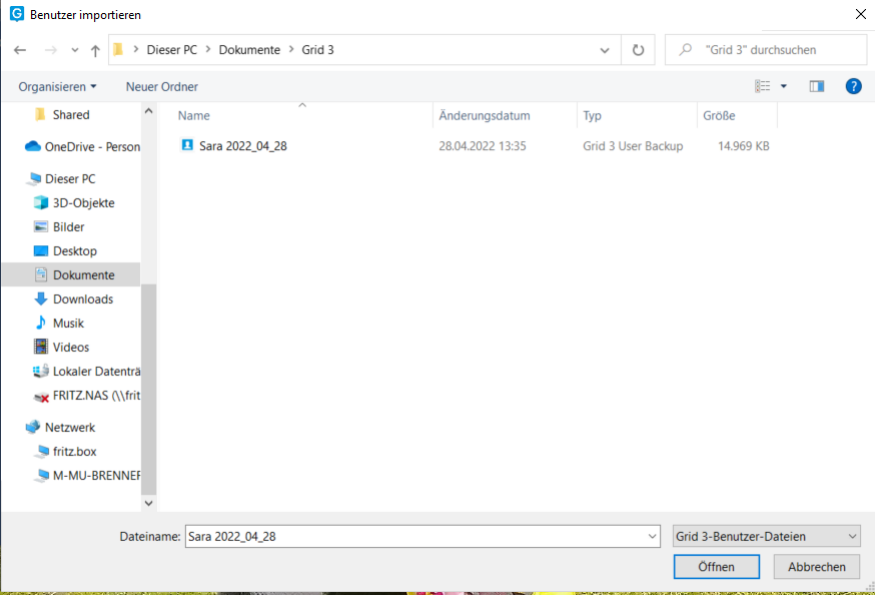Refresh the Grid 3 folder view

(x=638, y=50)
